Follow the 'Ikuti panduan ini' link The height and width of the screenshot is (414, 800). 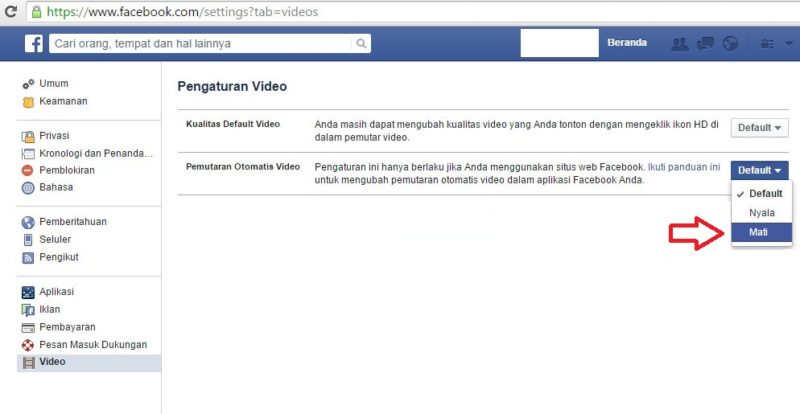point(684,167)
